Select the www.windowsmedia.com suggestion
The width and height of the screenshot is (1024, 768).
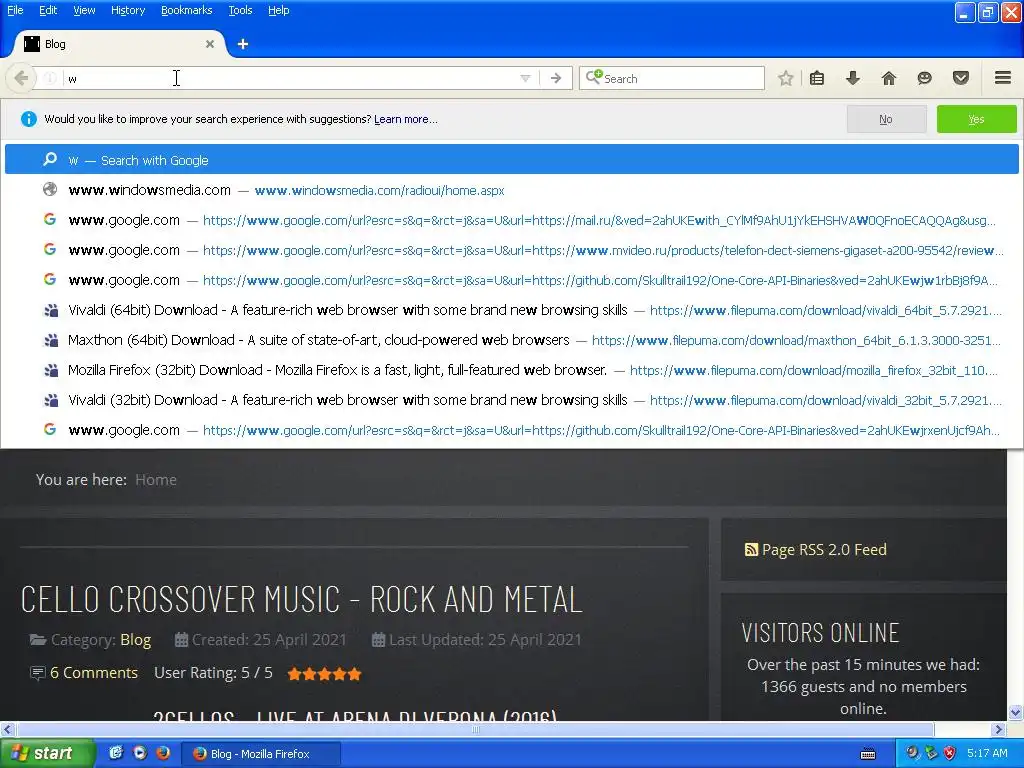511,190
